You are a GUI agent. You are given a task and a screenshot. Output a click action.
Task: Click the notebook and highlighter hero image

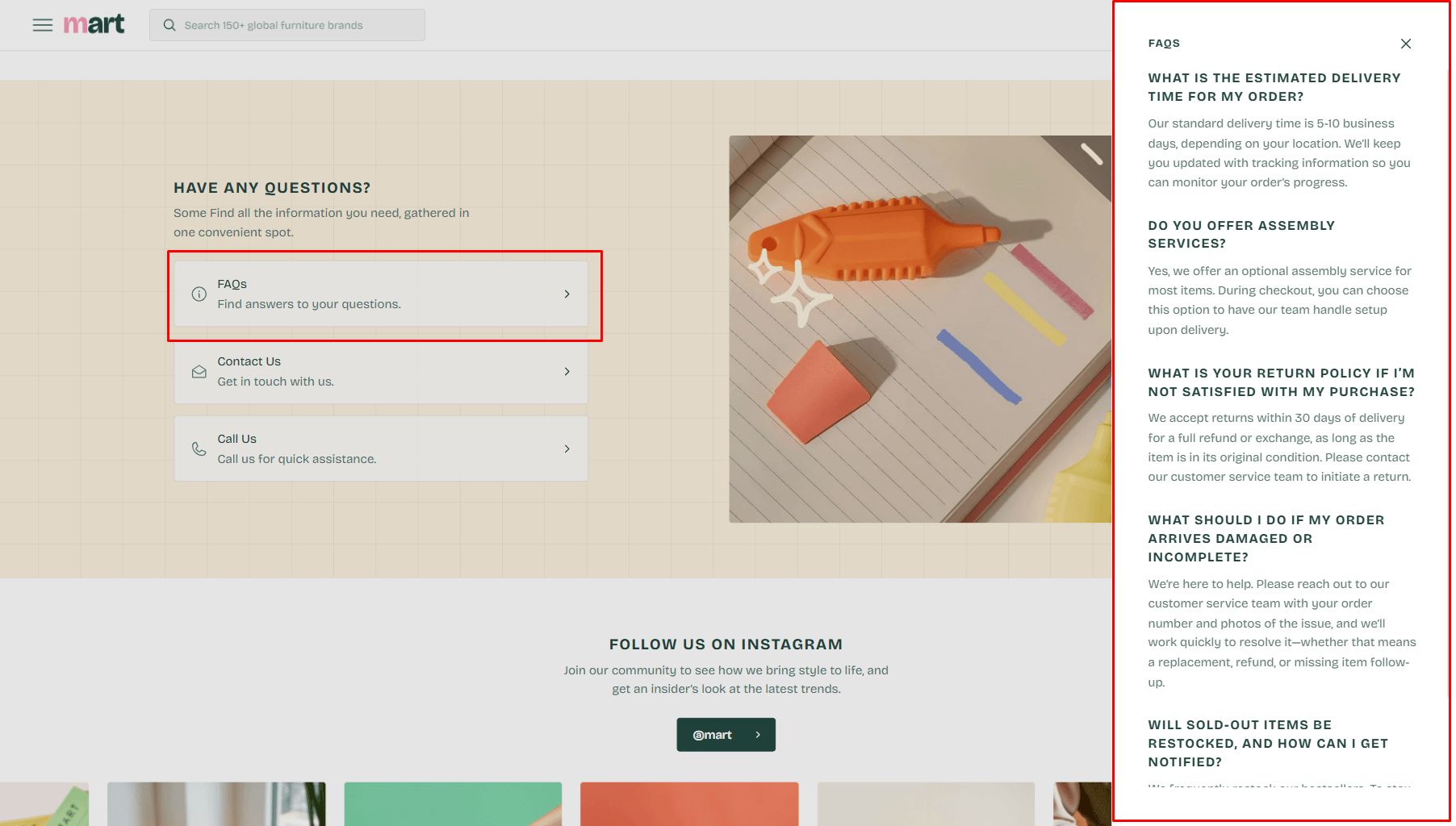point(919,329)
